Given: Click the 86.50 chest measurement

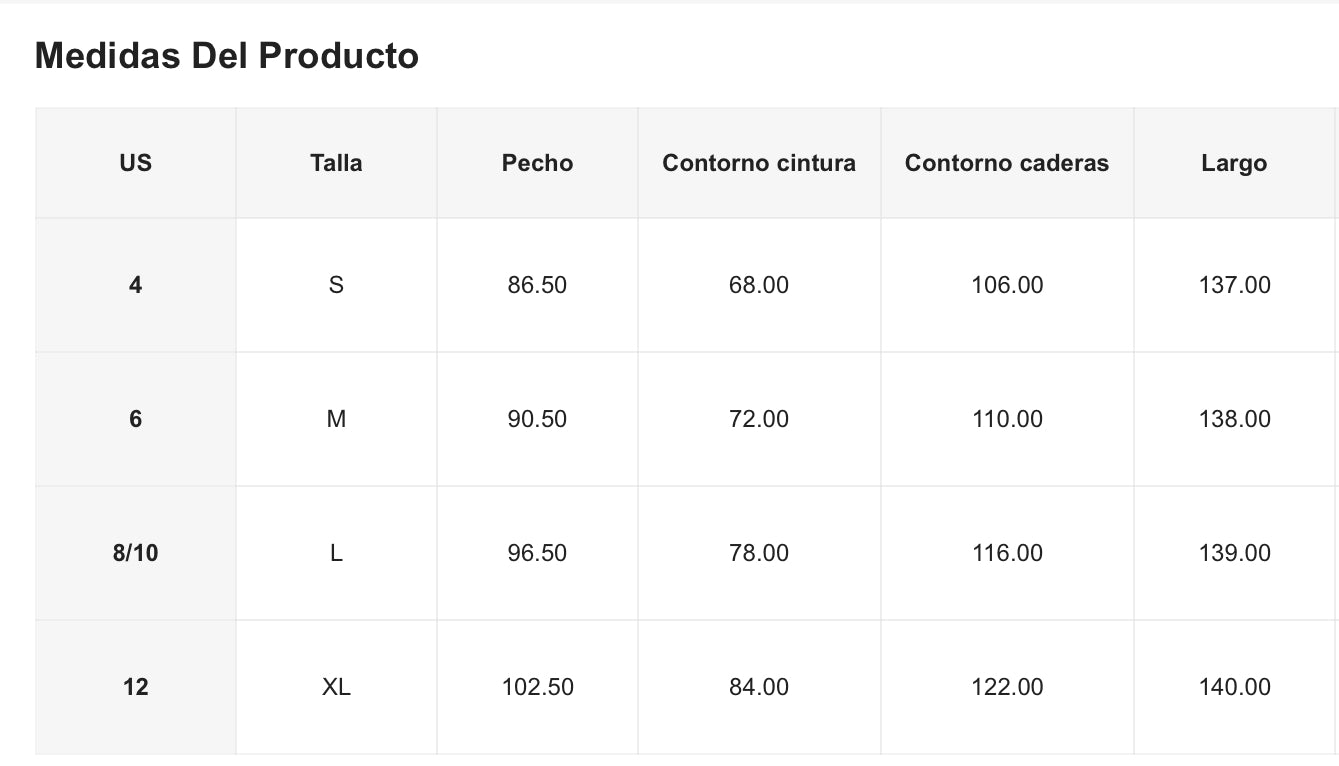Looking at the screenshot, I should (537, 285).
